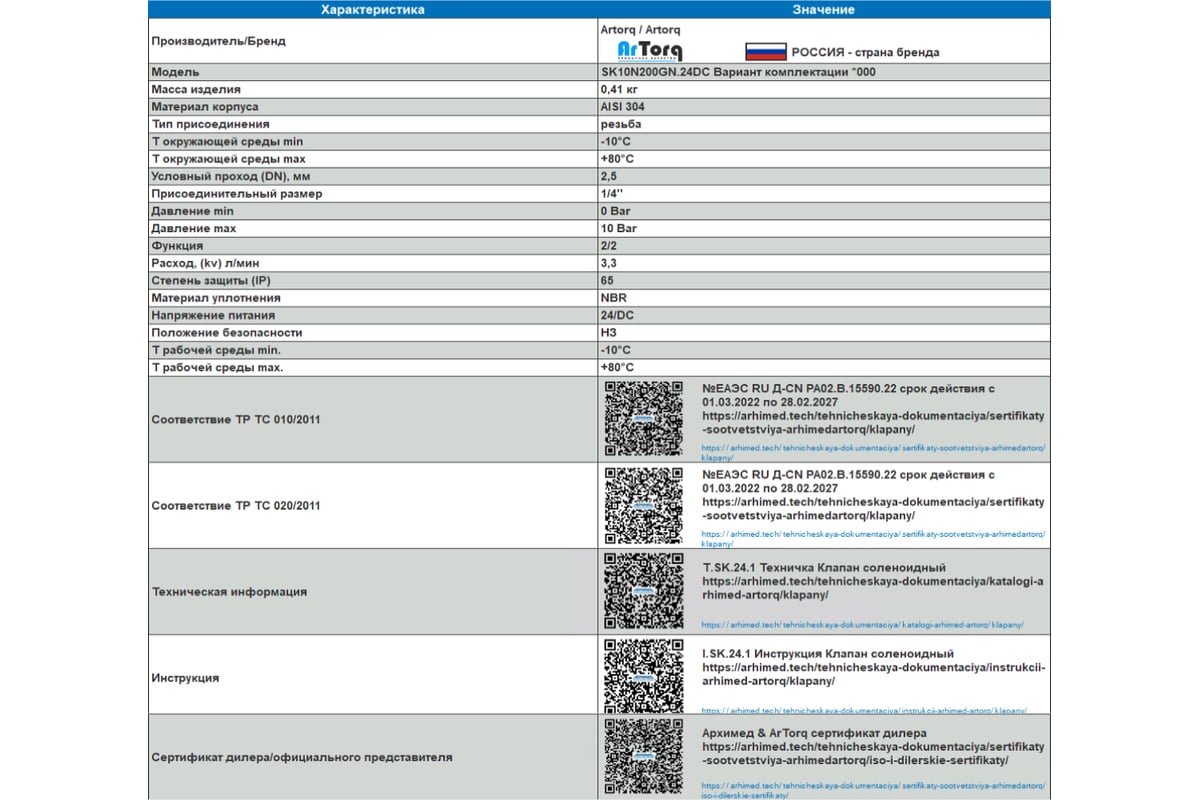
Task: Select the "10 Bar" value
Action: (619, 228)
